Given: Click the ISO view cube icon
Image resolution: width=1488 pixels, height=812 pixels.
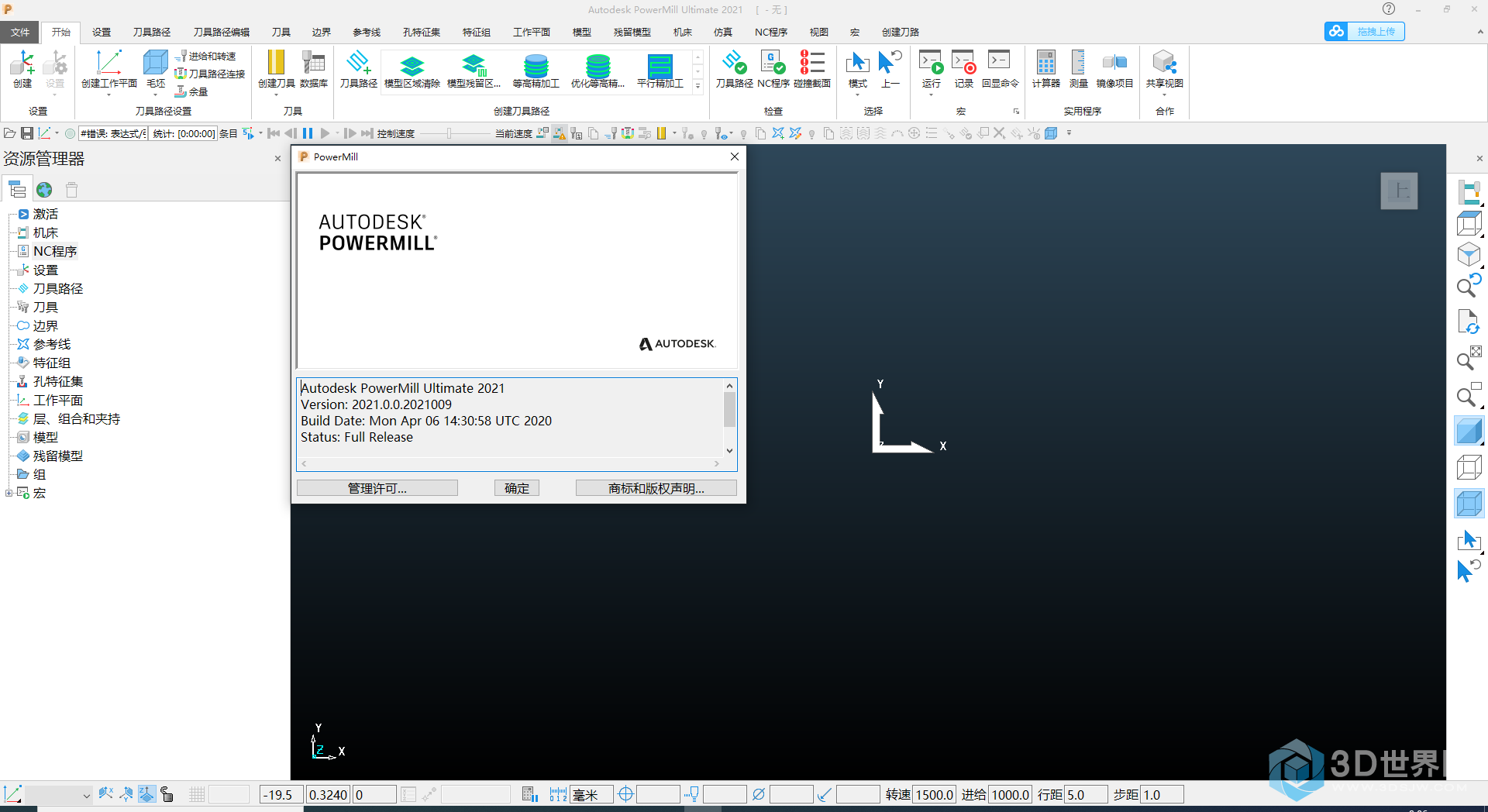Looking at the screenshot, I should 1469,255.
